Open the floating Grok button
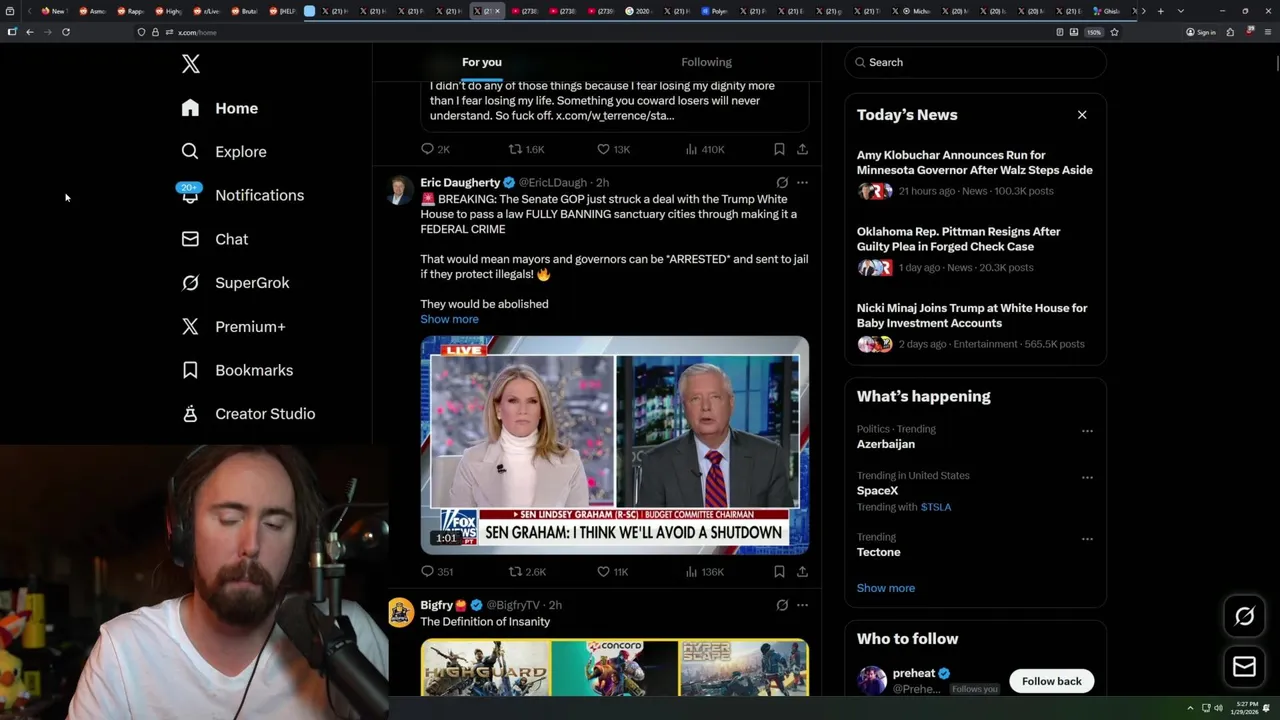This screenshot has height=720, width=1280. click(x=1244, y=617)
